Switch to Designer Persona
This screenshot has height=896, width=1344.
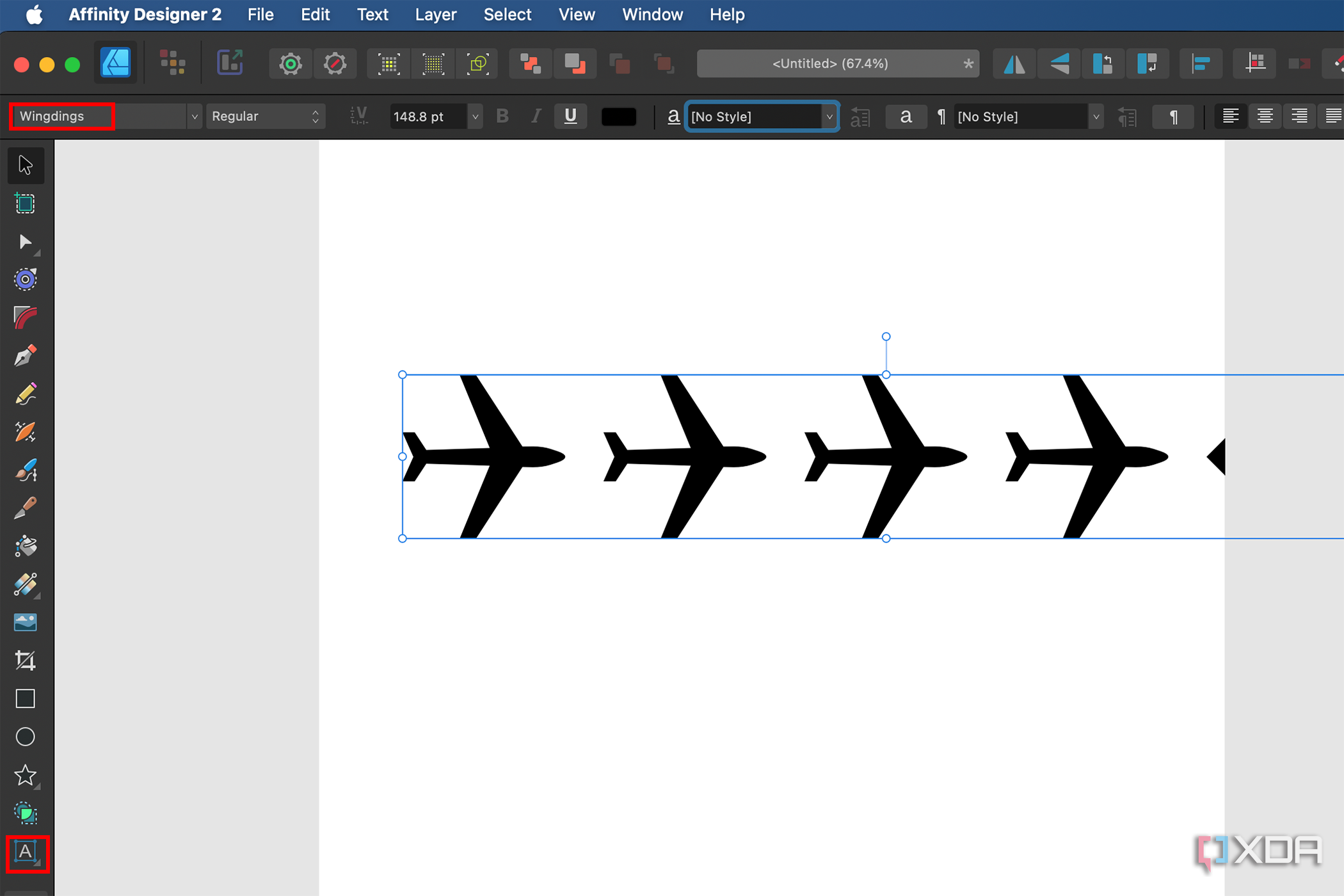point(116,63)
